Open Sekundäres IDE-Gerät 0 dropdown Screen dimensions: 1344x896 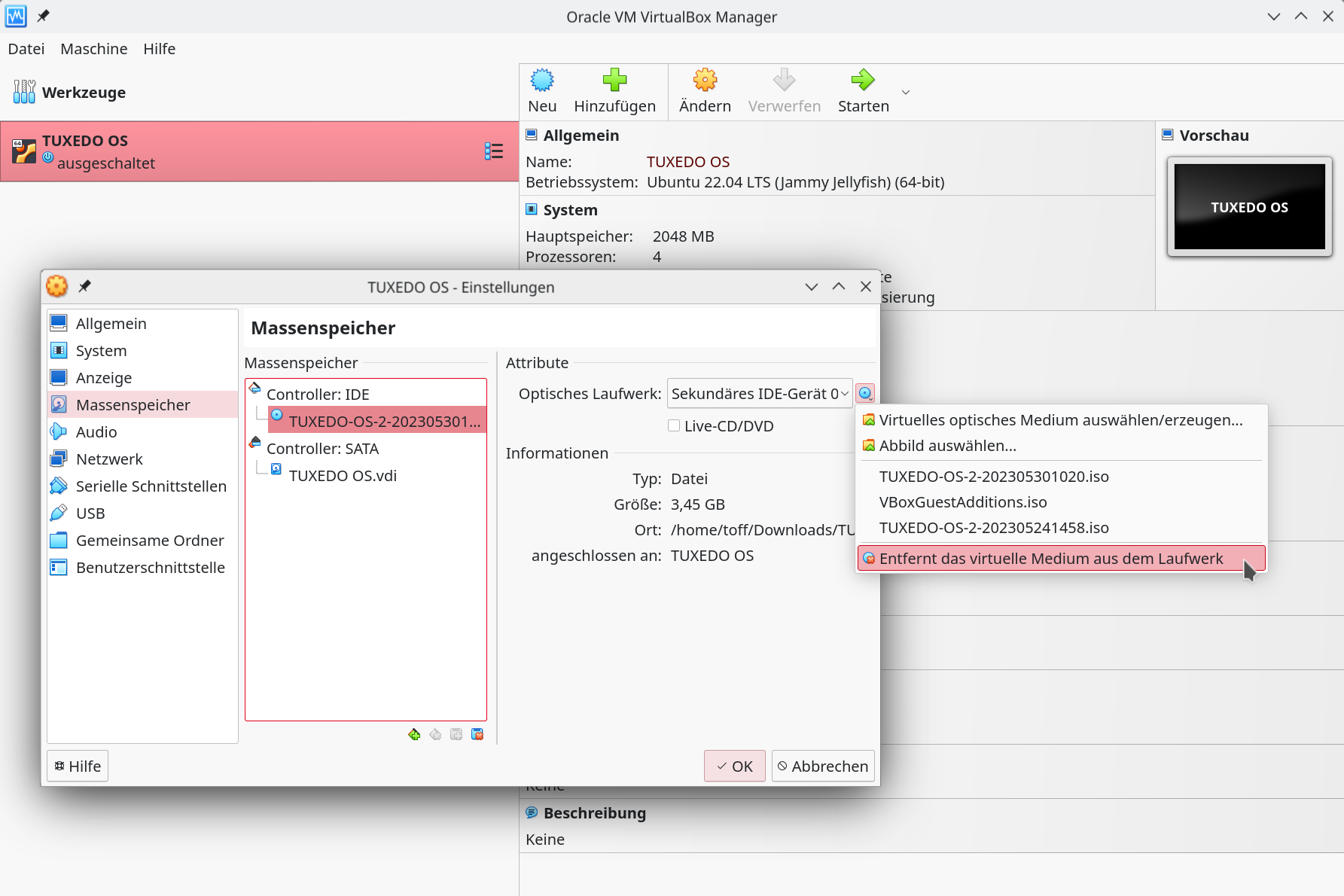tap(760, 394)
